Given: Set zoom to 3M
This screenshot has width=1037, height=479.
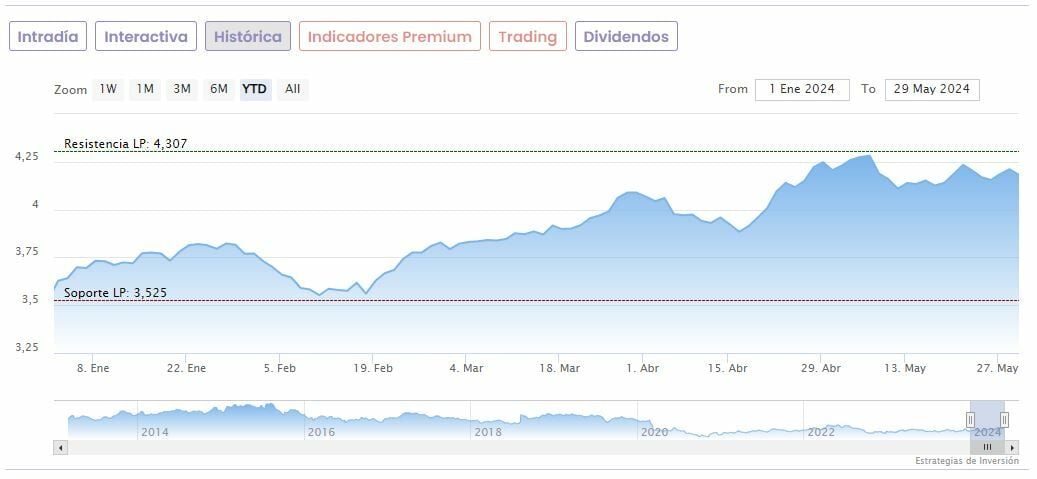Looking at the screenshot, I should click(x=182, y=89).
